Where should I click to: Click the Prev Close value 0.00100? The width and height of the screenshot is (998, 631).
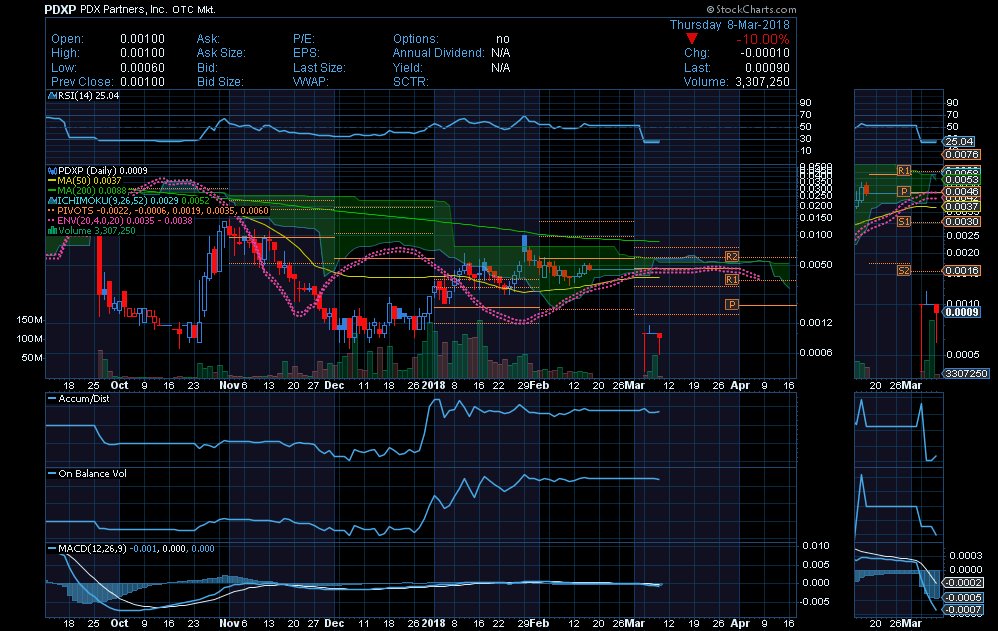[143, 82]
